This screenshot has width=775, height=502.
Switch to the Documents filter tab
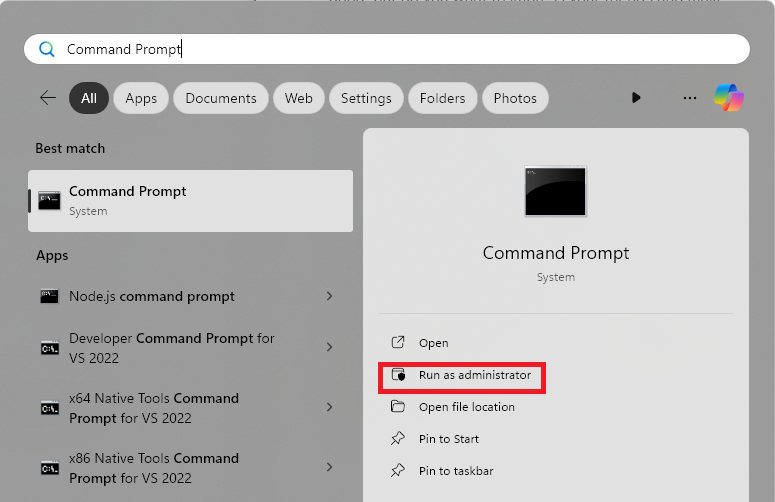221,98
